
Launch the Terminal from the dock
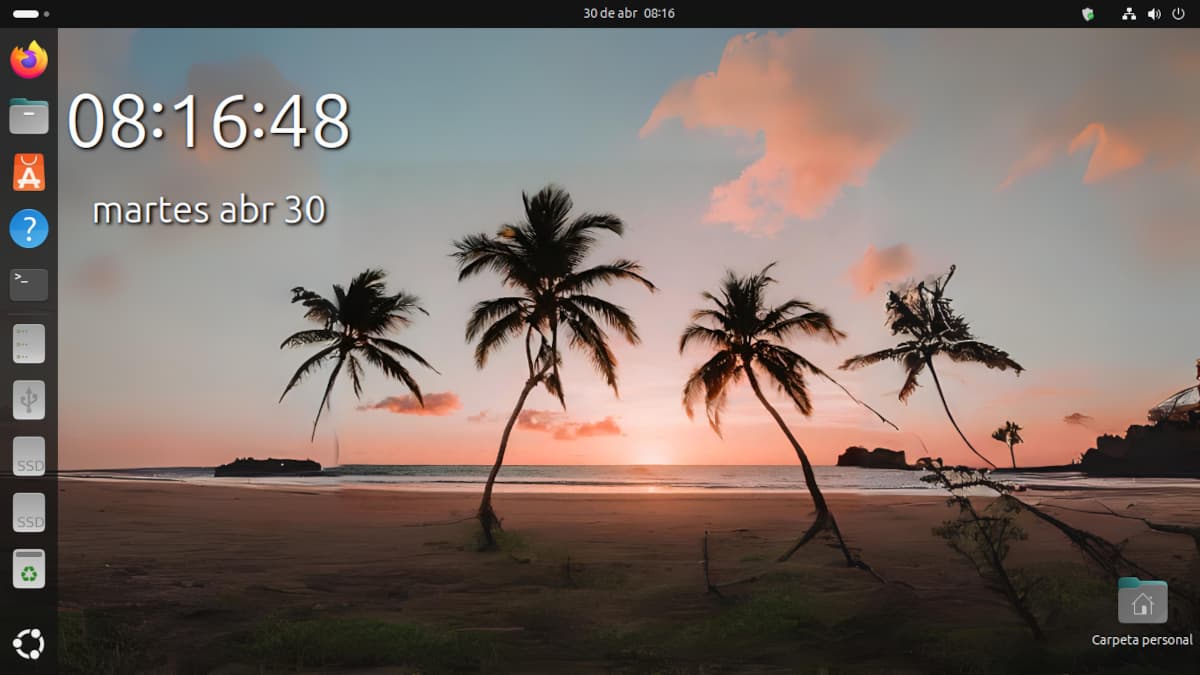tap(29, 284)
